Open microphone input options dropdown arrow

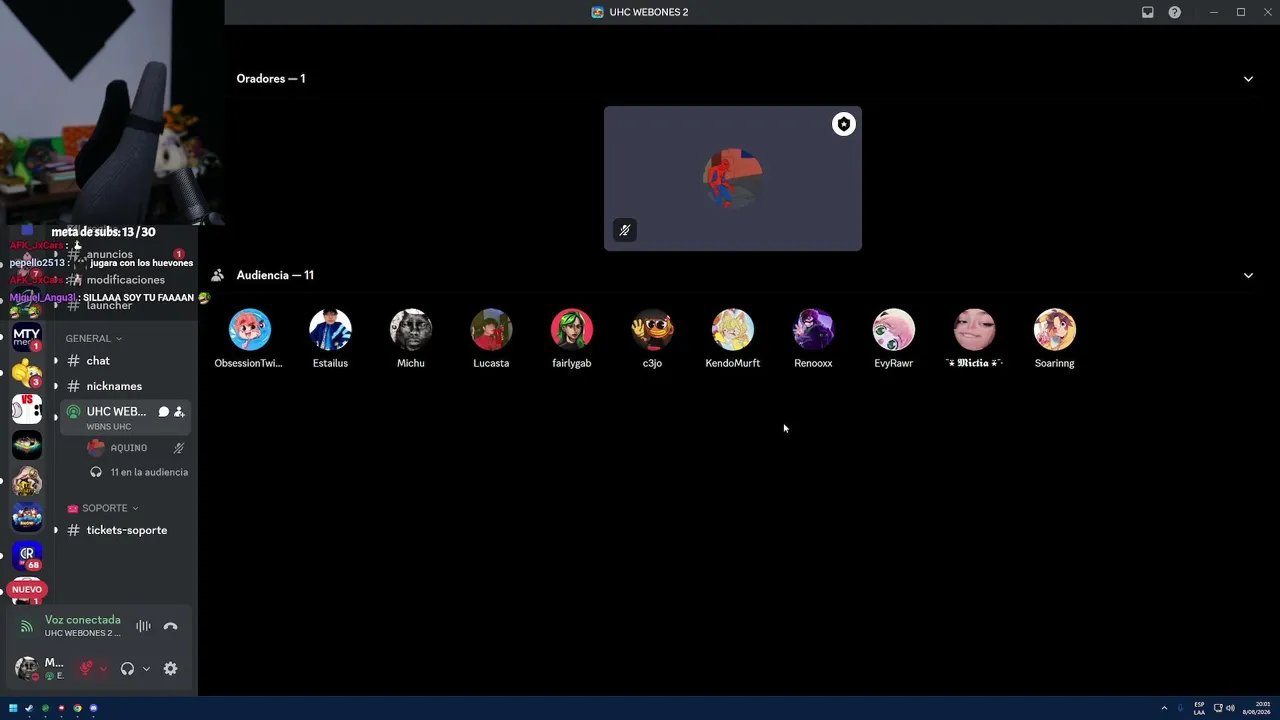(103, 669)
